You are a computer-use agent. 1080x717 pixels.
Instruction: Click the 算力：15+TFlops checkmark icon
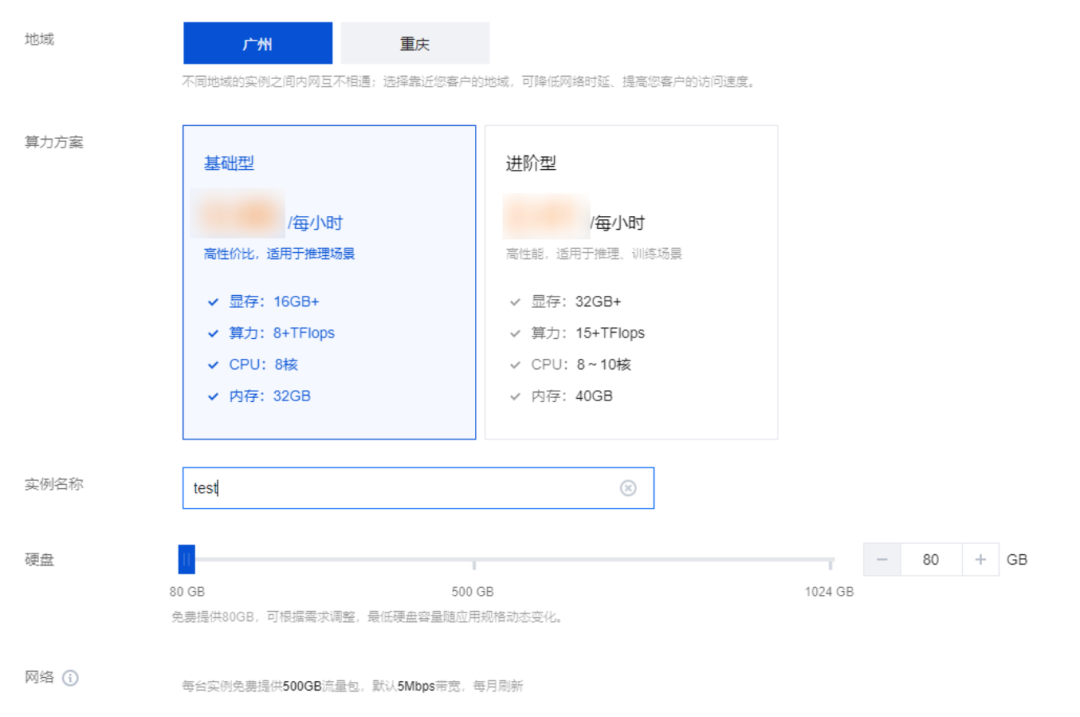[x=515, y=333]
